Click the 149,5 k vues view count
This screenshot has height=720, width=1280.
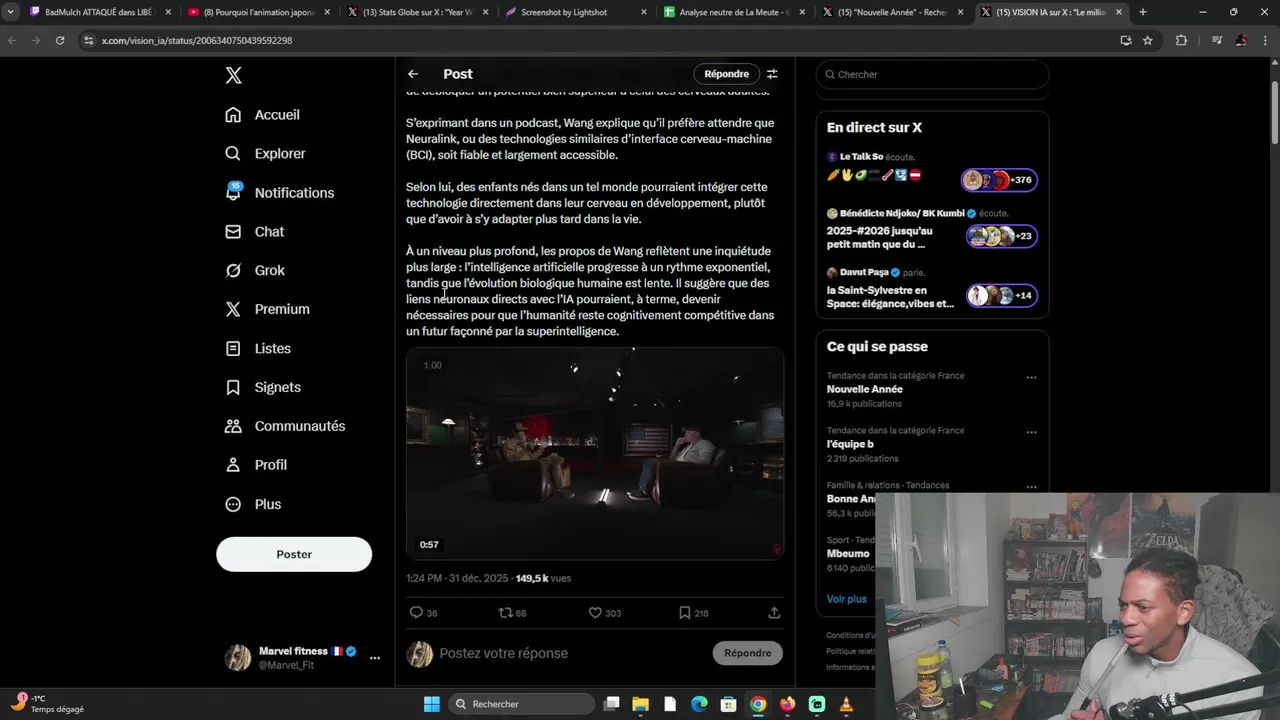(543, 579)
